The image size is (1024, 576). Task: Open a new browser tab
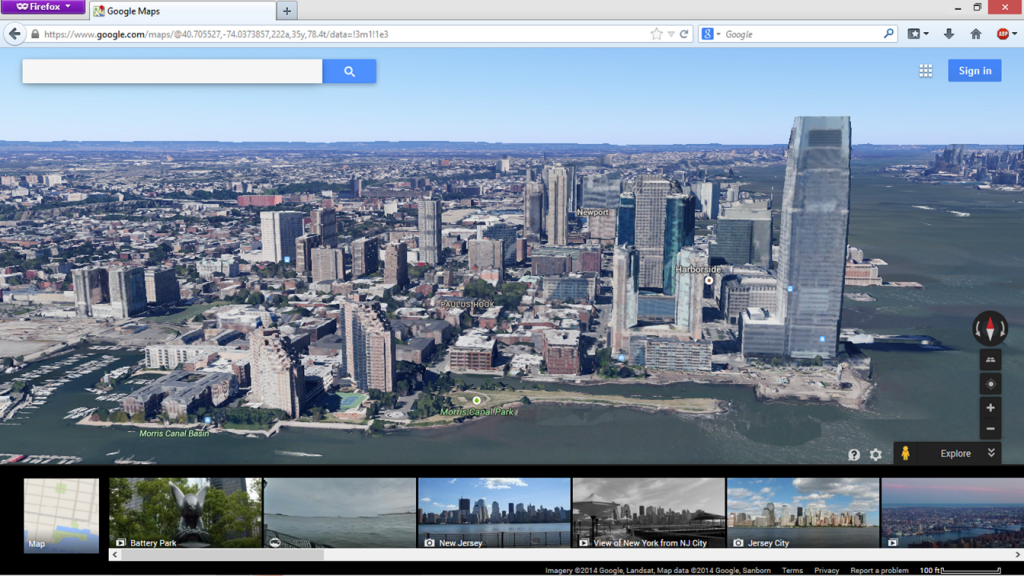coord(287,11)
